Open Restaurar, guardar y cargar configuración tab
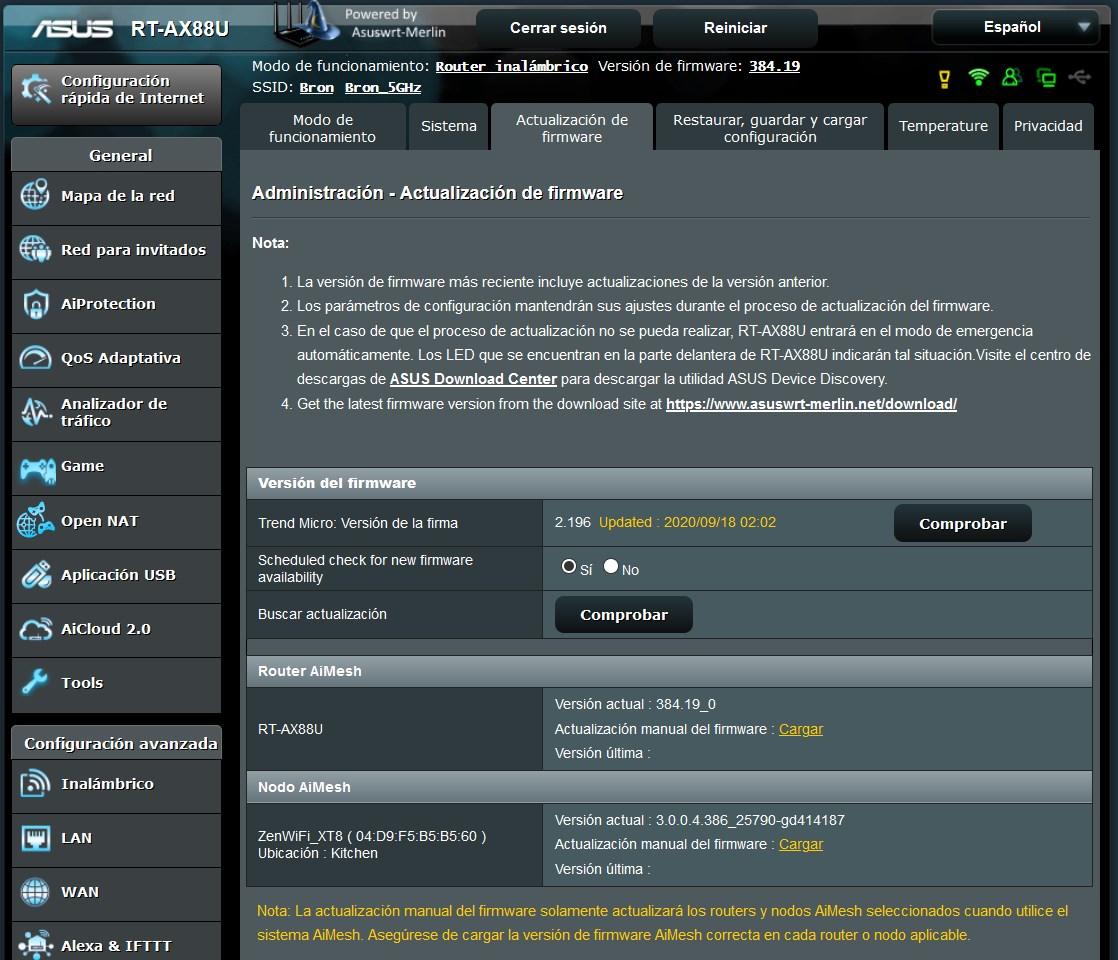Viewport: 1118px width, 960px height. 769,128
